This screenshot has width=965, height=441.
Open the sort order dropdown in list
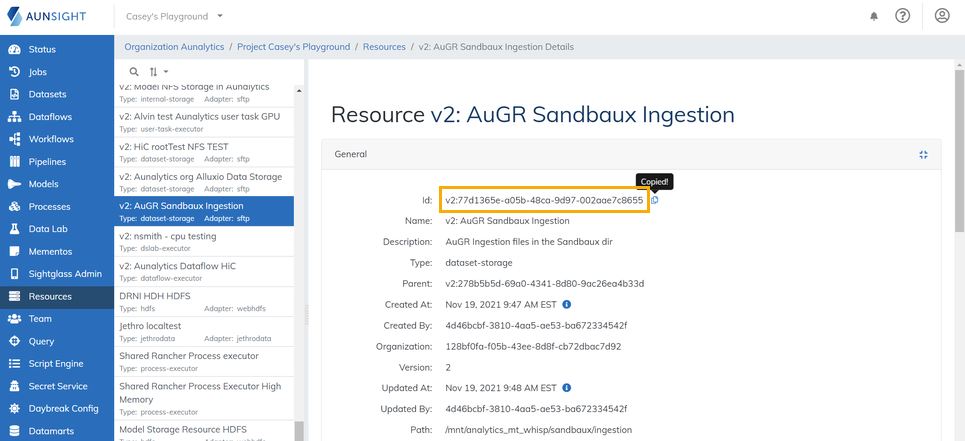[159, 71]
